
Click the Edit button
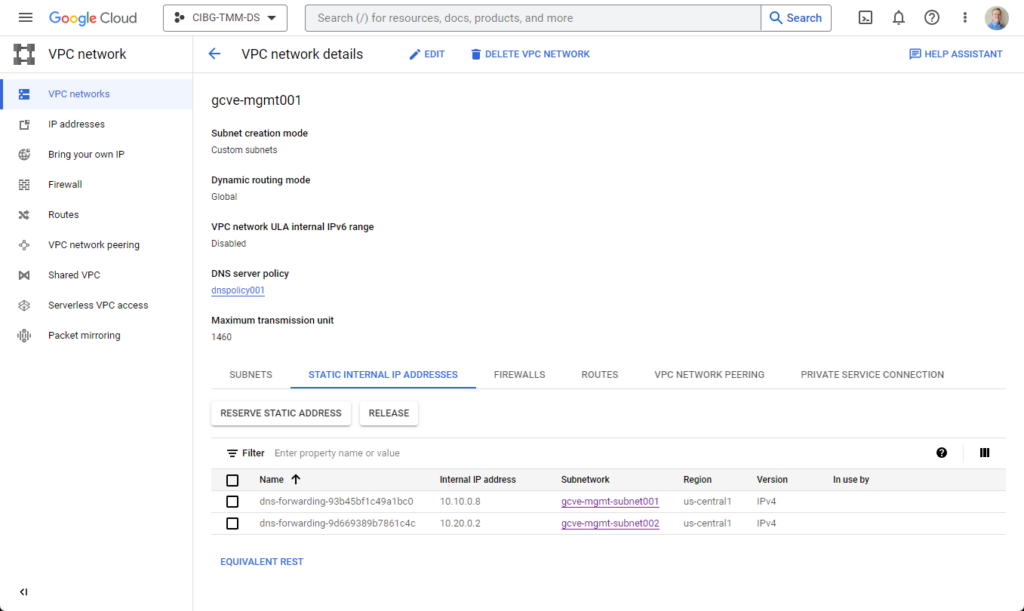[x=426, y=54]
